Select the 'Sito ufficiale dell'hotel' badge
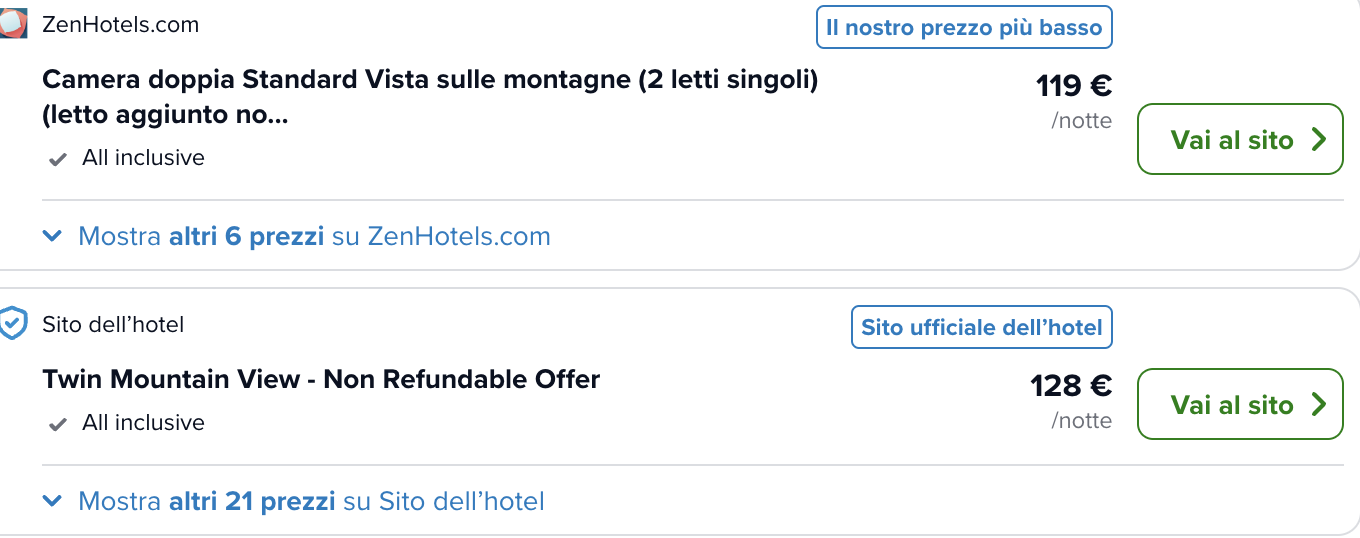1360x538 pixels. pos(981,327)
